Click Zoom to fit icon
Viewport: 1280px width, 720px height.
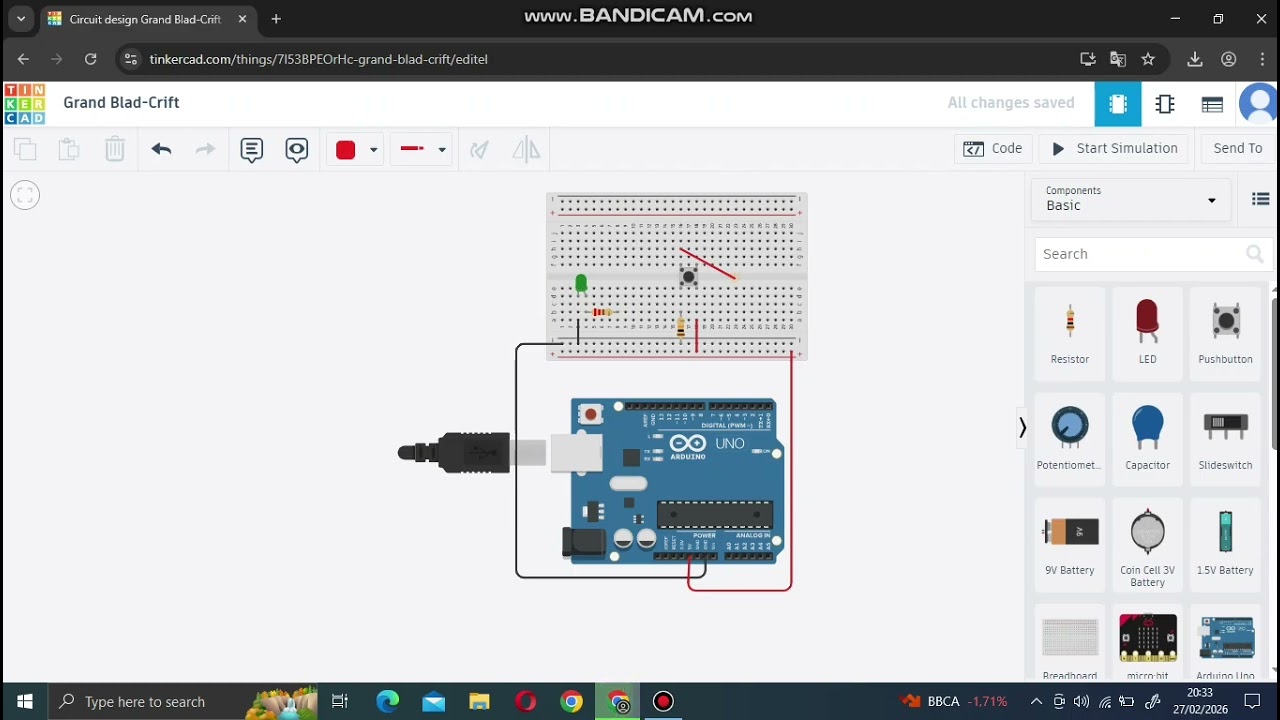tap(25, 195)
